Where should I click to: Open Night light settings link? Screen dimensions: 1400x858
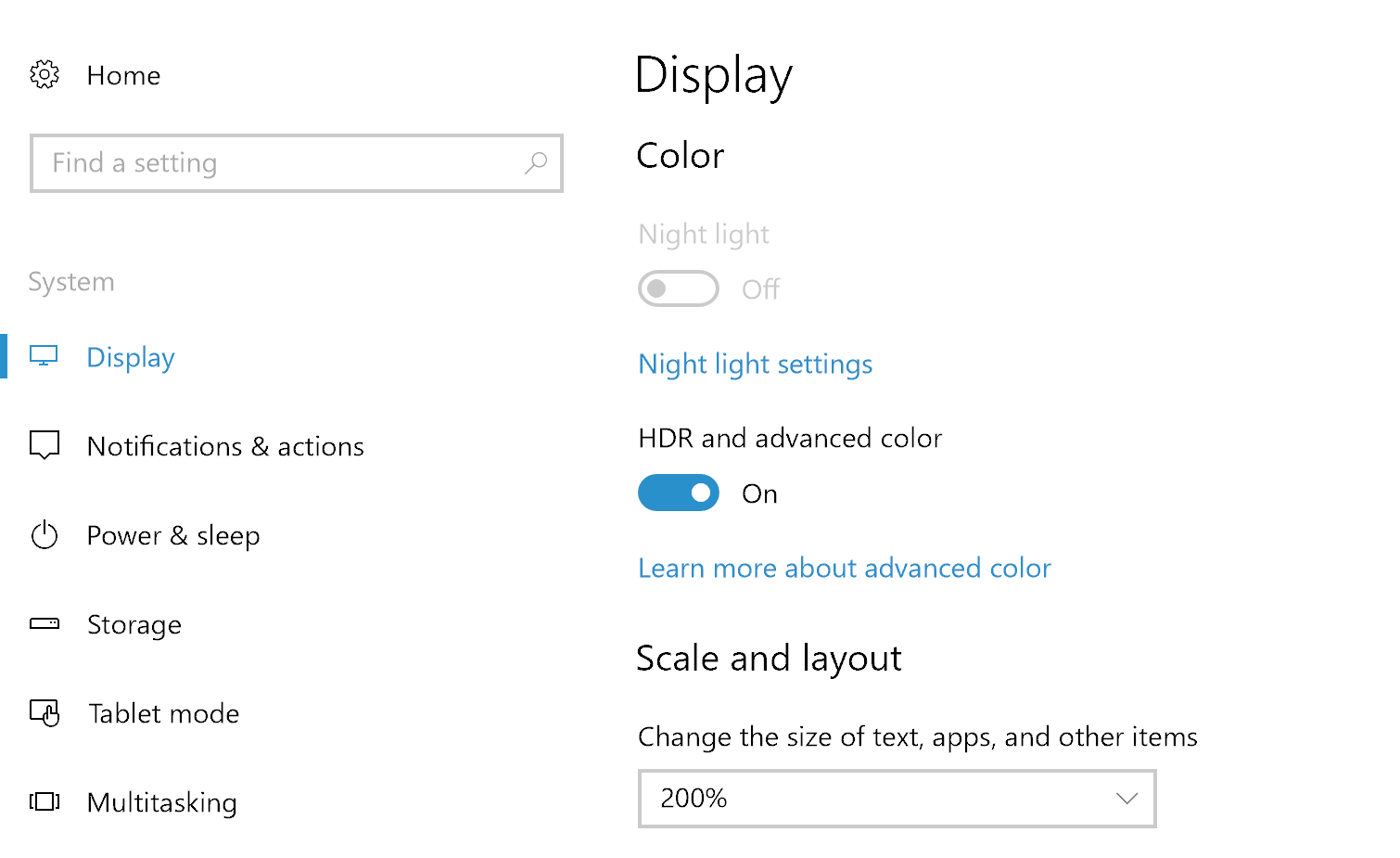pyautogui.click(x=755, y=364)
